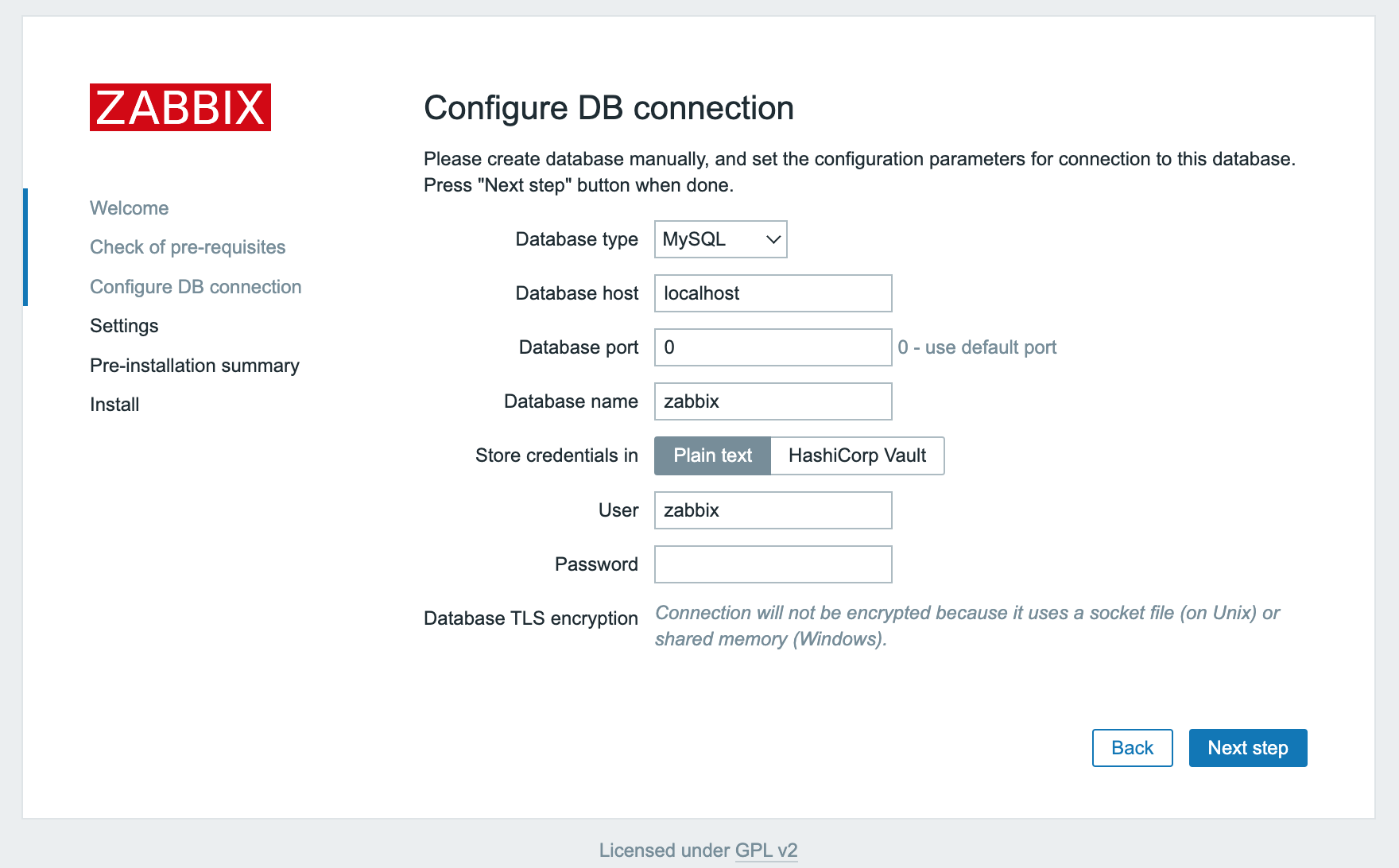Click into the Database name field
The height and width of the screenshot is (868, 1399).
click(x=773, y=401)
